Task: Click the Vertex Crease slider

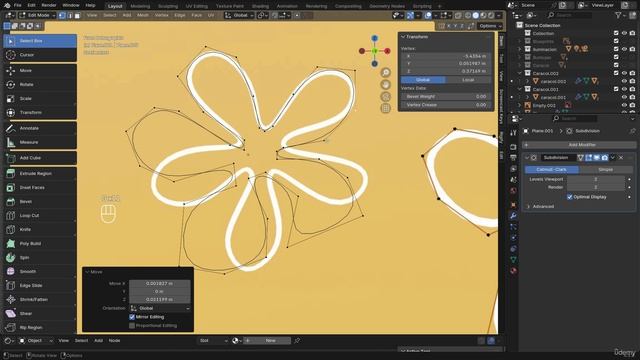Action: pos(446,105)
